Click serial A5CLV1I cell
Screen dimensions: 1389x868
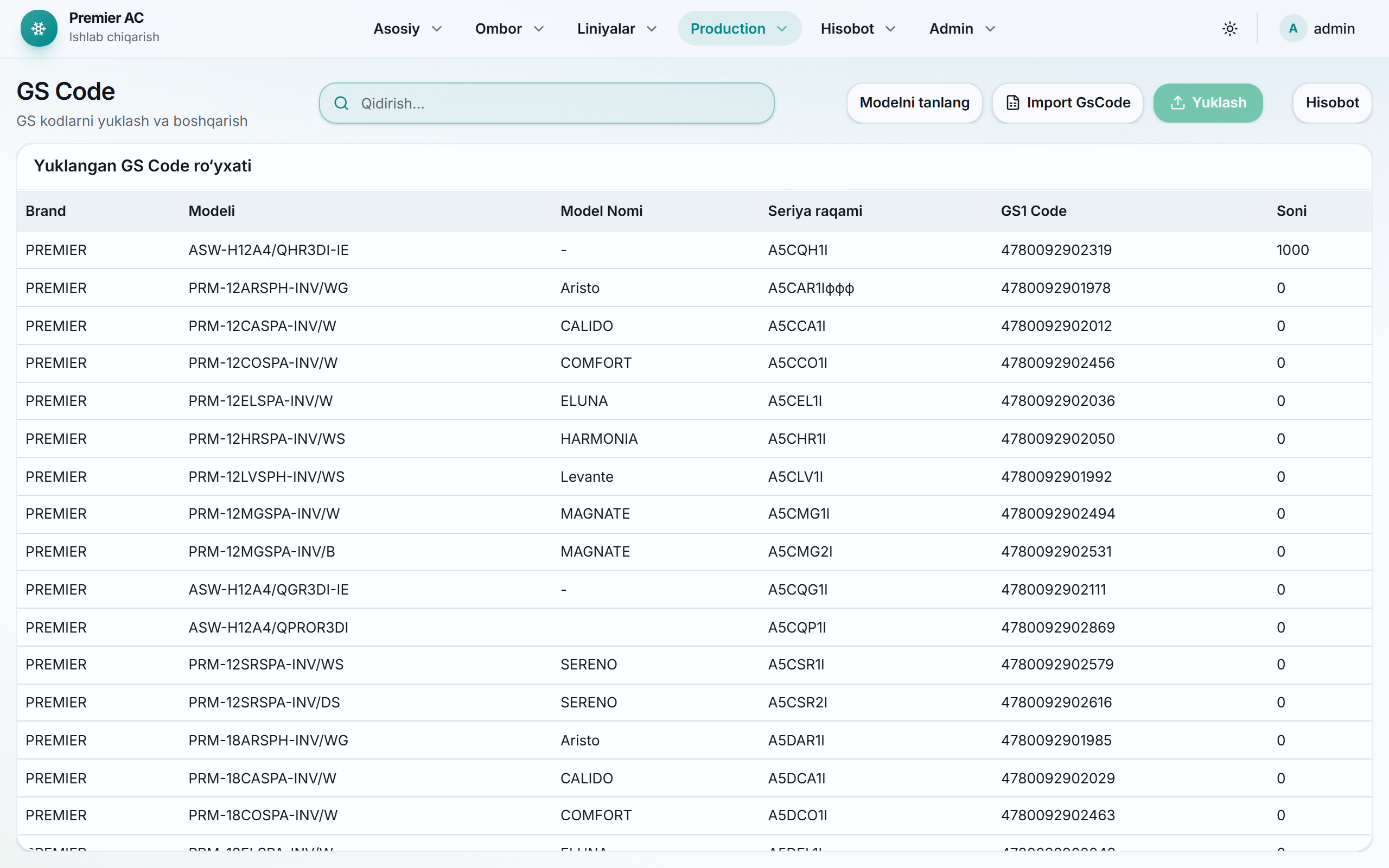pyautogui.click(x=795, y=476)
